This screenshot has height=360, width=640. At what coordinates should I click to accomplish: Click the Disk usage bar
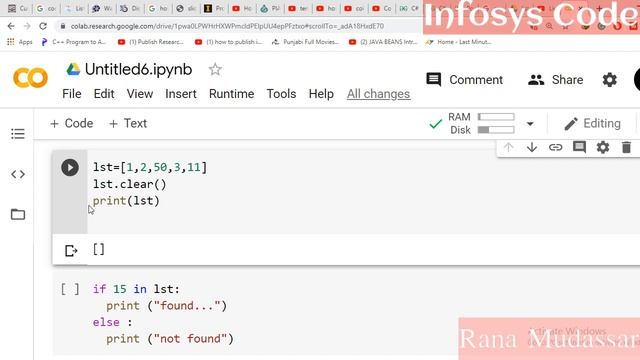[x=496, y=130]
